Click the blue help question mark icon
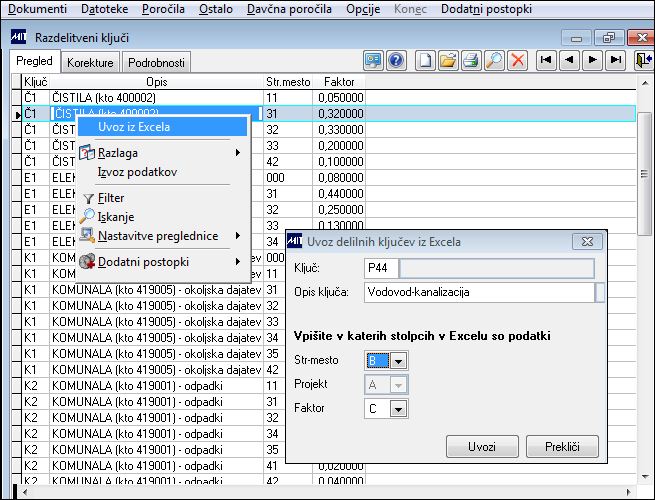This screenshot has height=500, width=655. click(396, 61)
